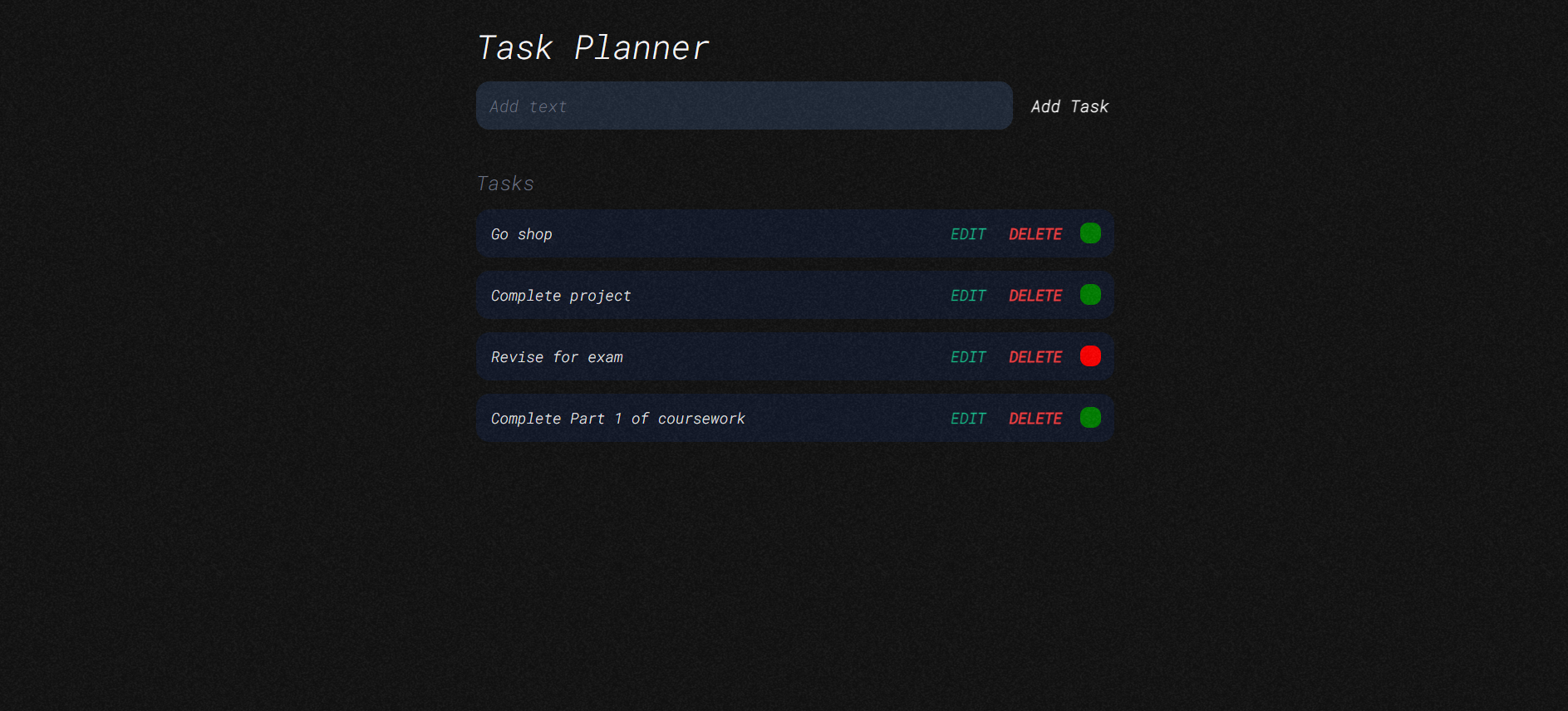Click the green swatch beside Go shop
The width and height of the screenshot is (1568, 711).
coord(1089,233)
